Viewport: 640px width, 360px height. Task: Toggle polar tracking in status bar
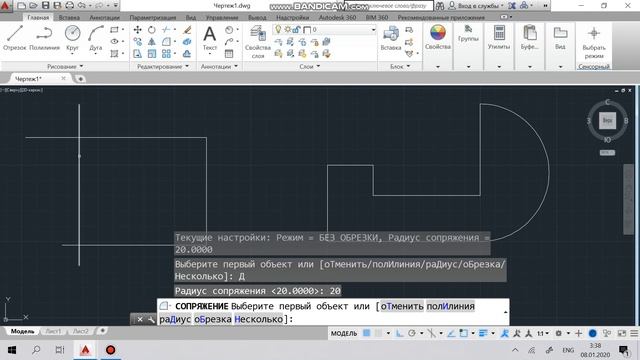[x=412, y=333]
